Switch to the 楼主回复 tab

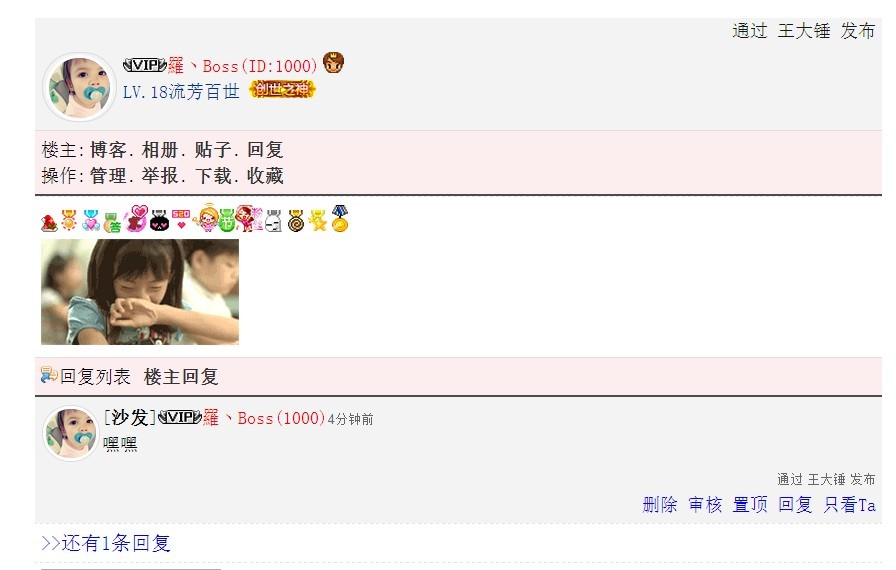coord(181,376)
